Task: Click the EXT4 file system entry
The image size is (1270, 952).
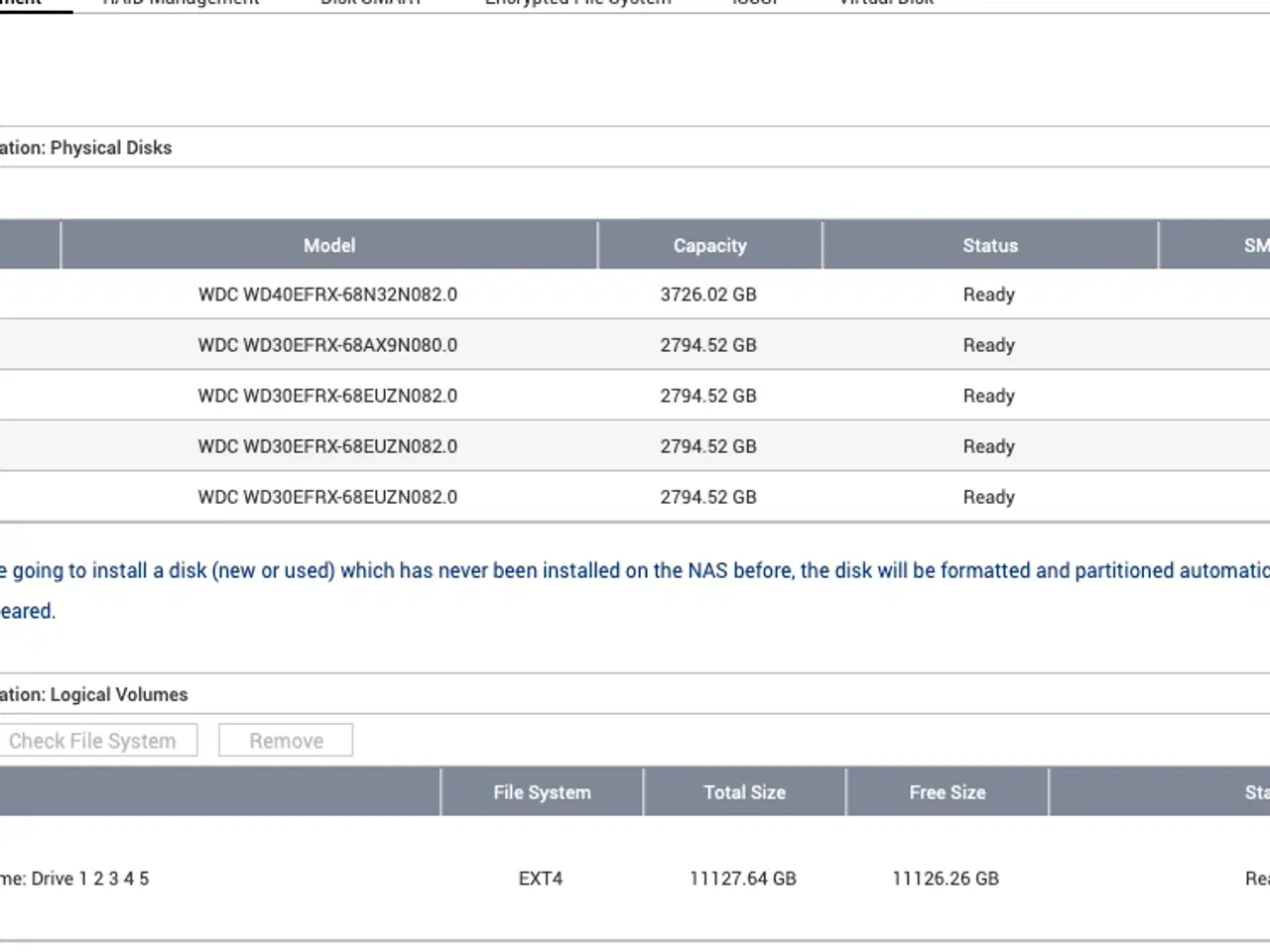Action: click(541, 878)
